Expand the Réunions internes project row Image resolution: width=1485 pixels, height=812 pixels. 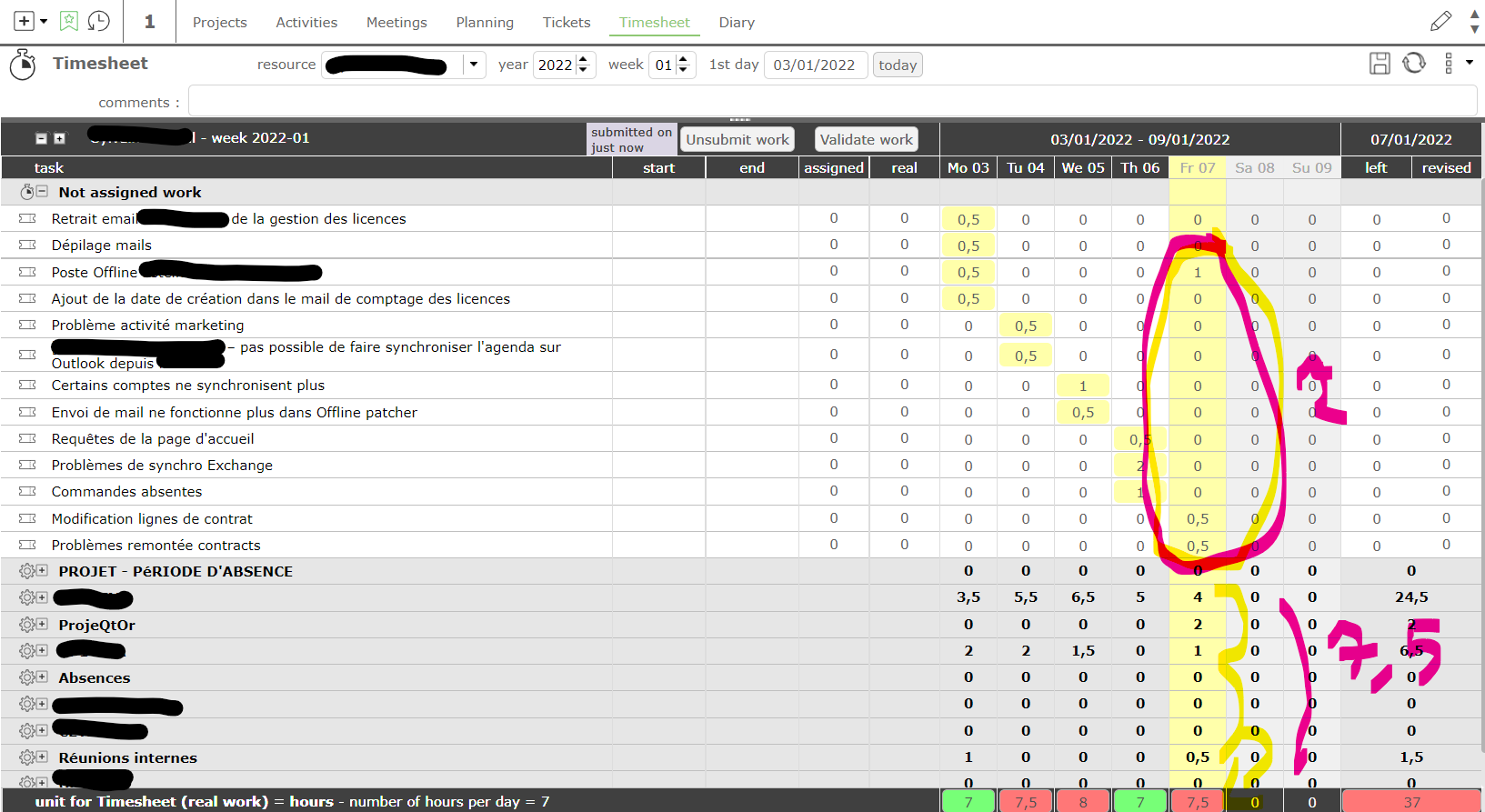point(42,757)
